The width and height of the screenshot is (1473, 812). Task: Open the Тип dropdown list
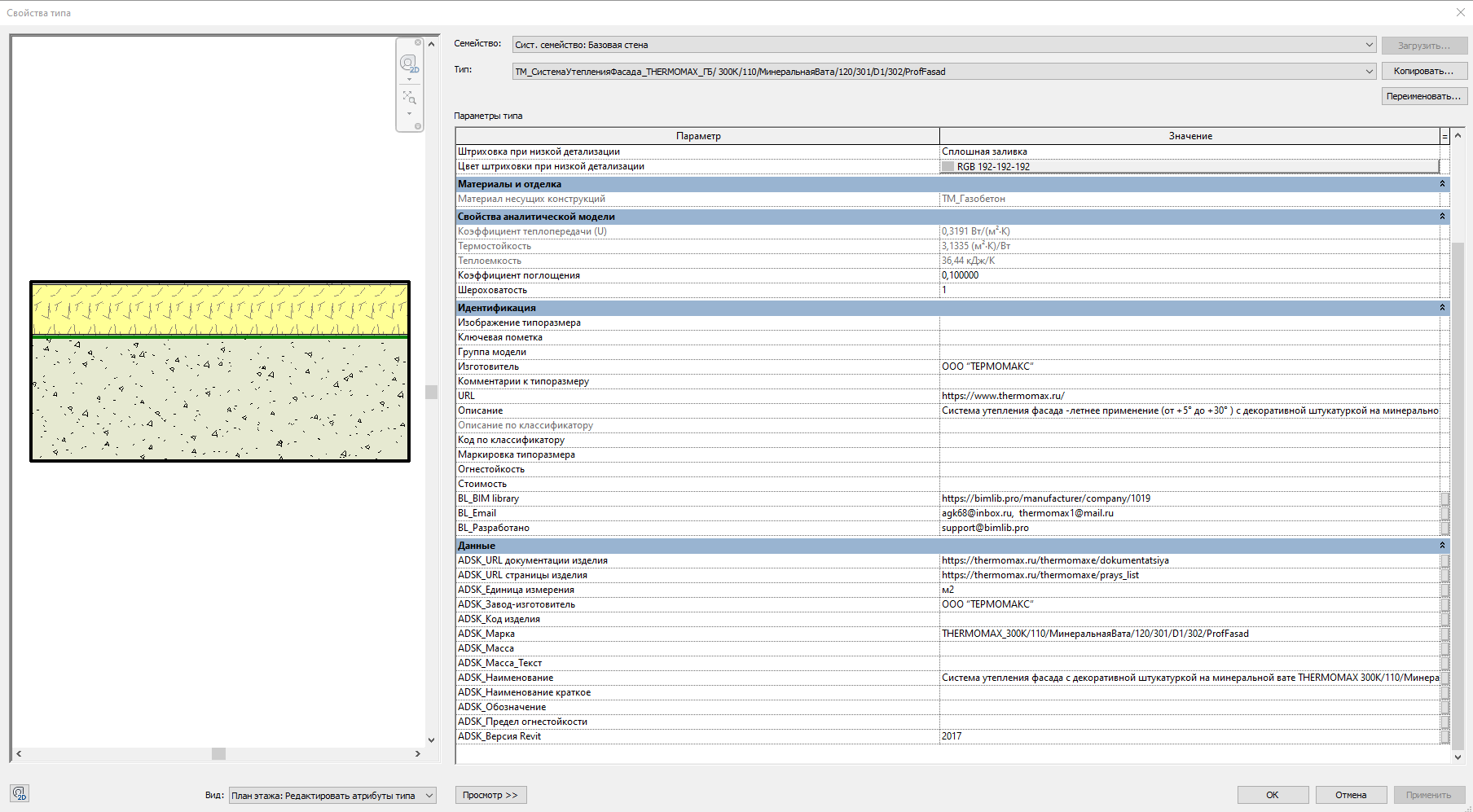1369,72
